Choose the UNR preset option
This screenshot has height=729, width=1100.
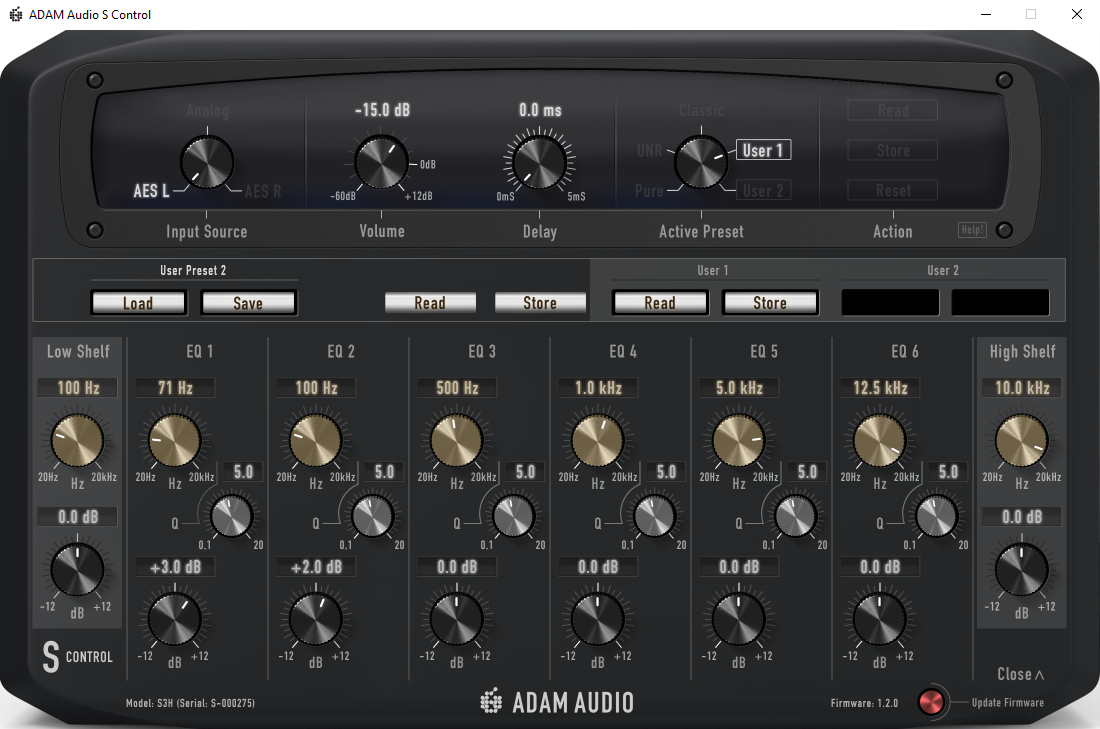point(650,151)
